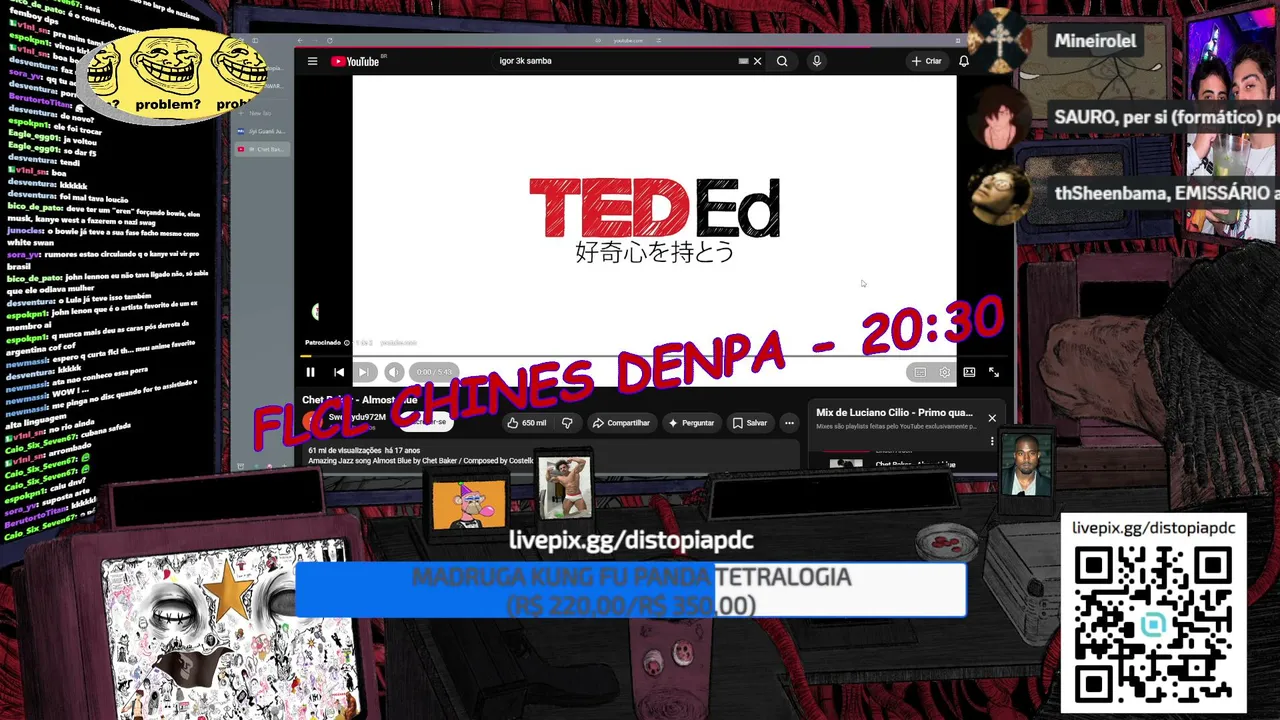Open the Patrocinado sponsored ad label
This screenshot has width=1280, height=720.
(x=327, y=343)
